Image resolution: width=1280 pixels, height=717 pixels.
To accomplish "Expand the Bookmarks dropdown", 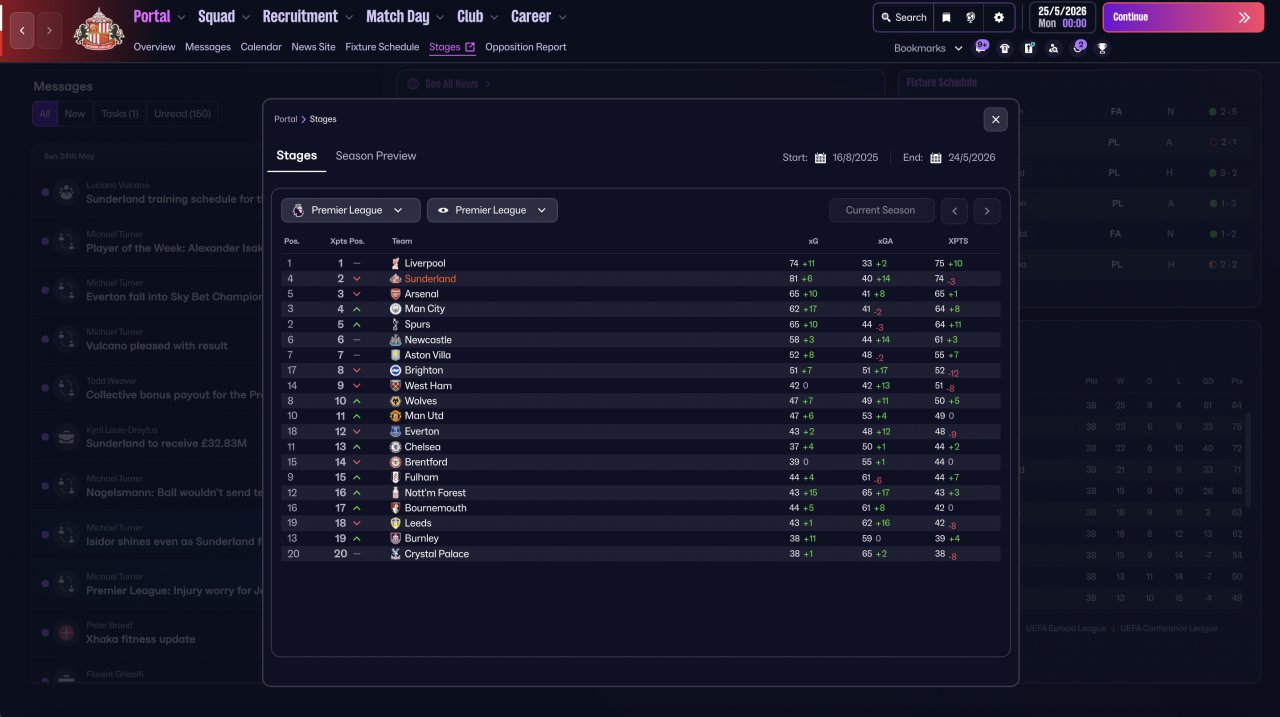I will tap(929, 48).
